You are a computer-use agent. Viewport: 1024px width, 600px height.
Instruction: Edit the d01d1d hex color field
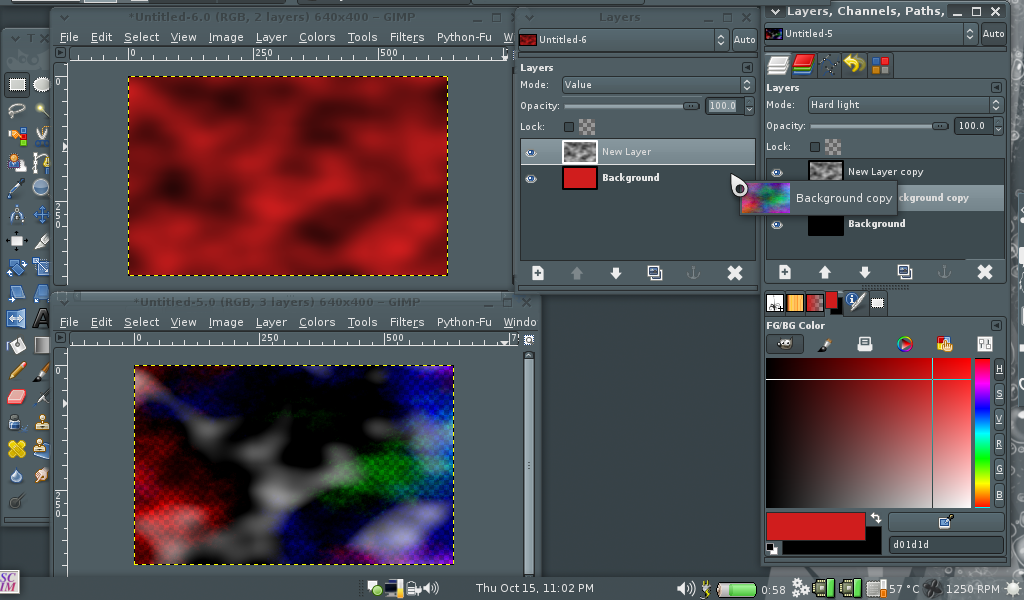(x=945, y=545)
